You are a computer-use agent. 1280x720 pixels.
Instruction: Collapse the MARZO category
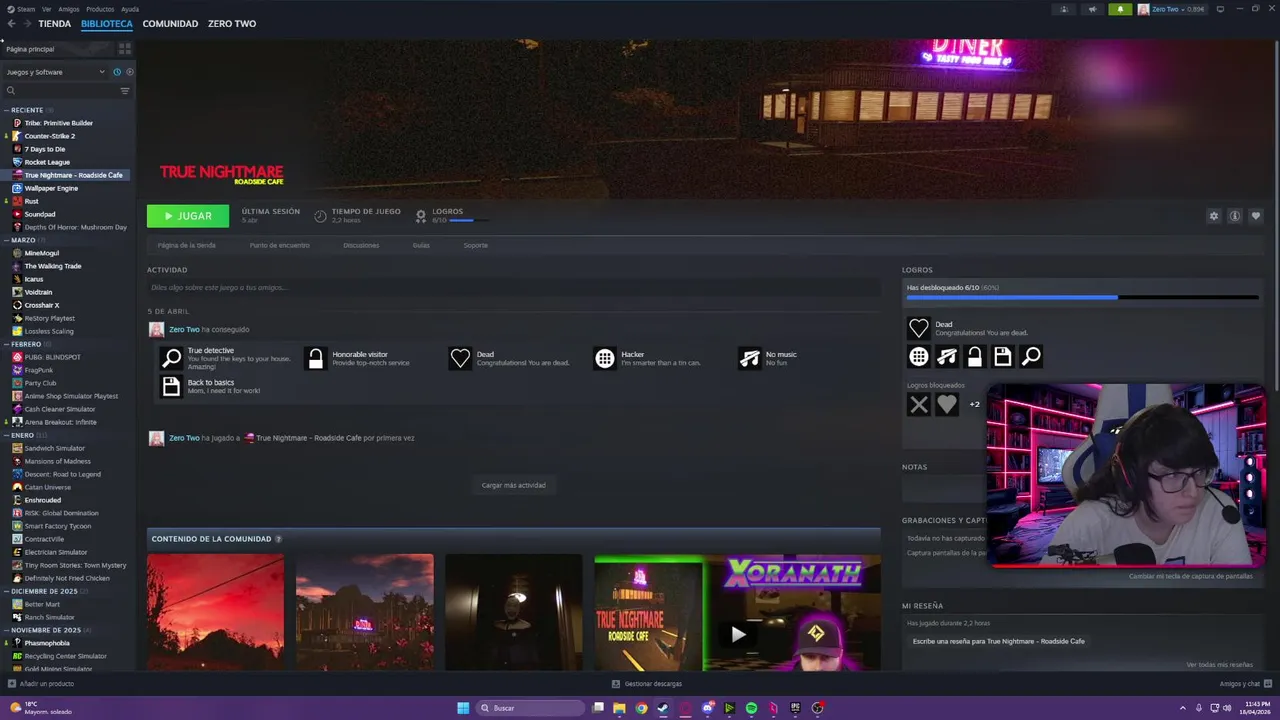23,240
